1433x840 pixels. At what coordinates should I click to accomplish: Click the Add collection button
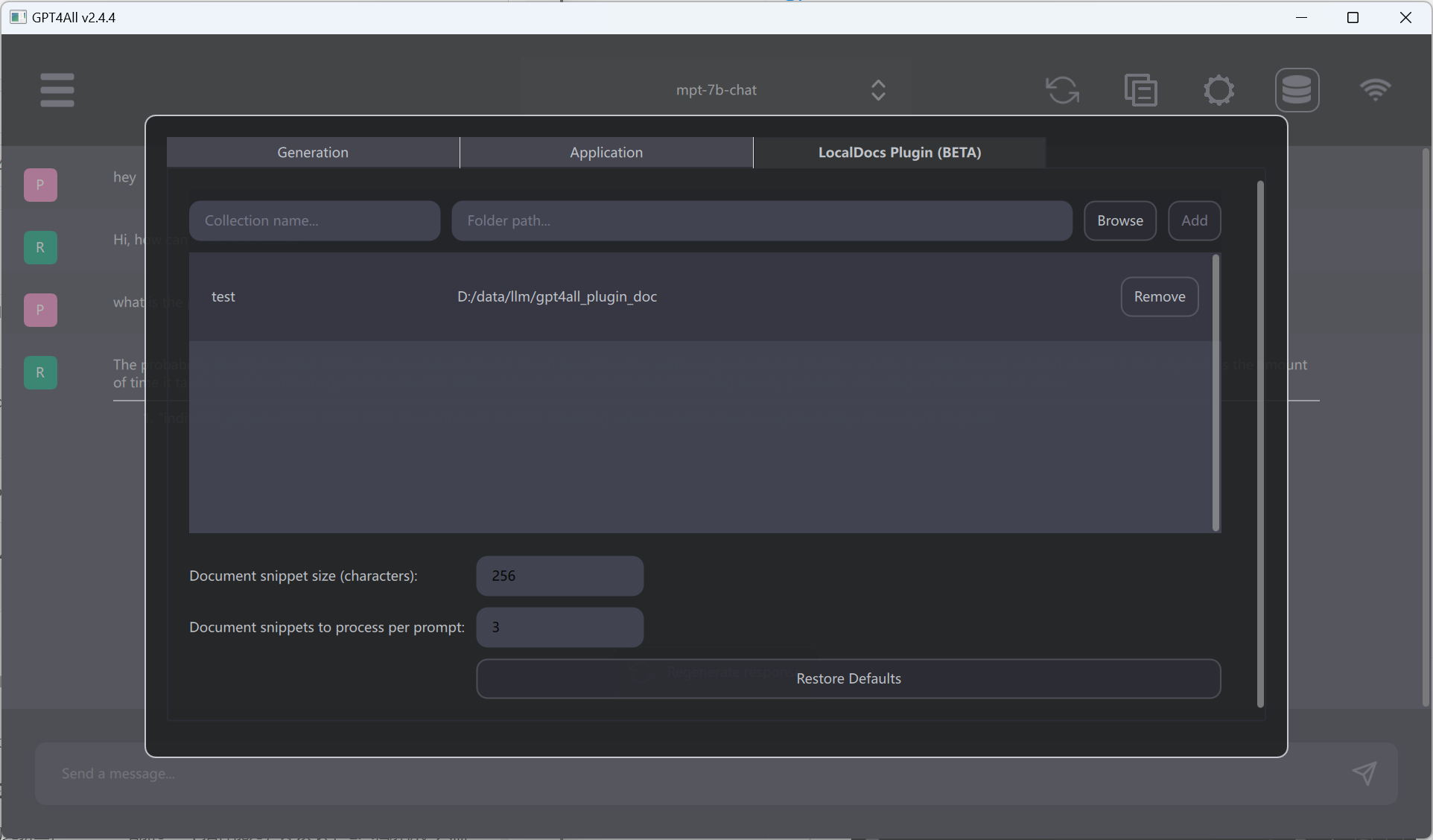1195,220
